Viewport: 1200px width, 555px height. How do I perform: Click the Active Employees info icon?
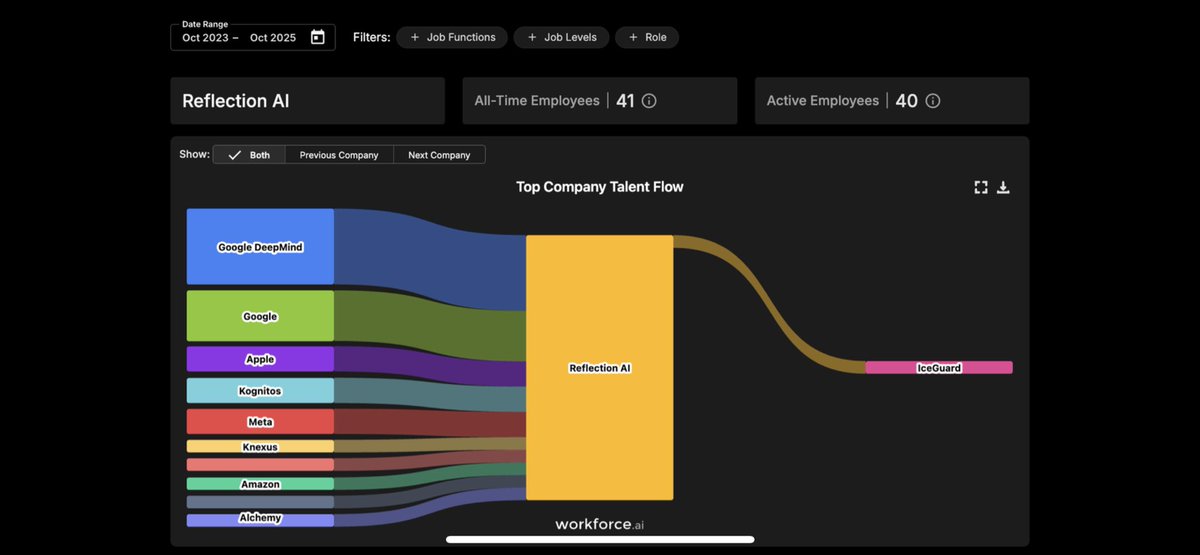tap(933, 101)
